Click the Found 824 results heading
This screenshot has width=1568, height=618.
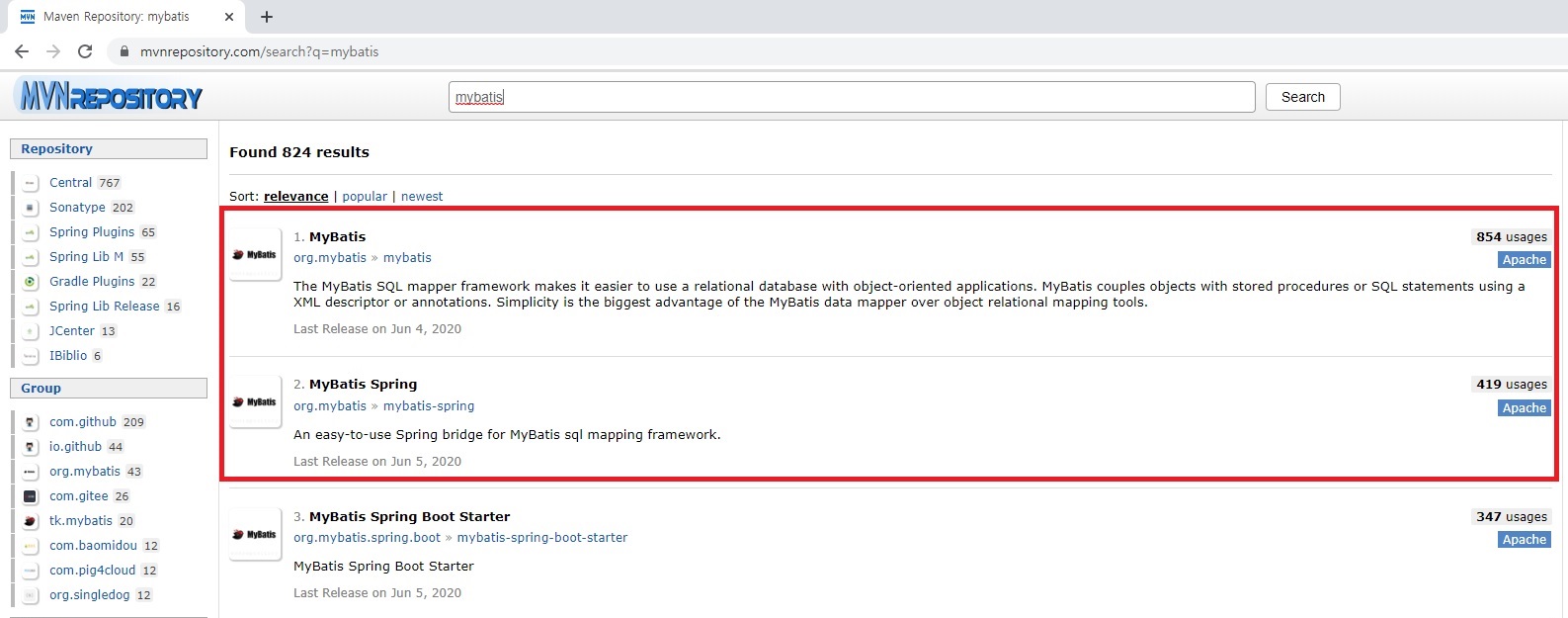pyautogui.click(x=299, y=152)
